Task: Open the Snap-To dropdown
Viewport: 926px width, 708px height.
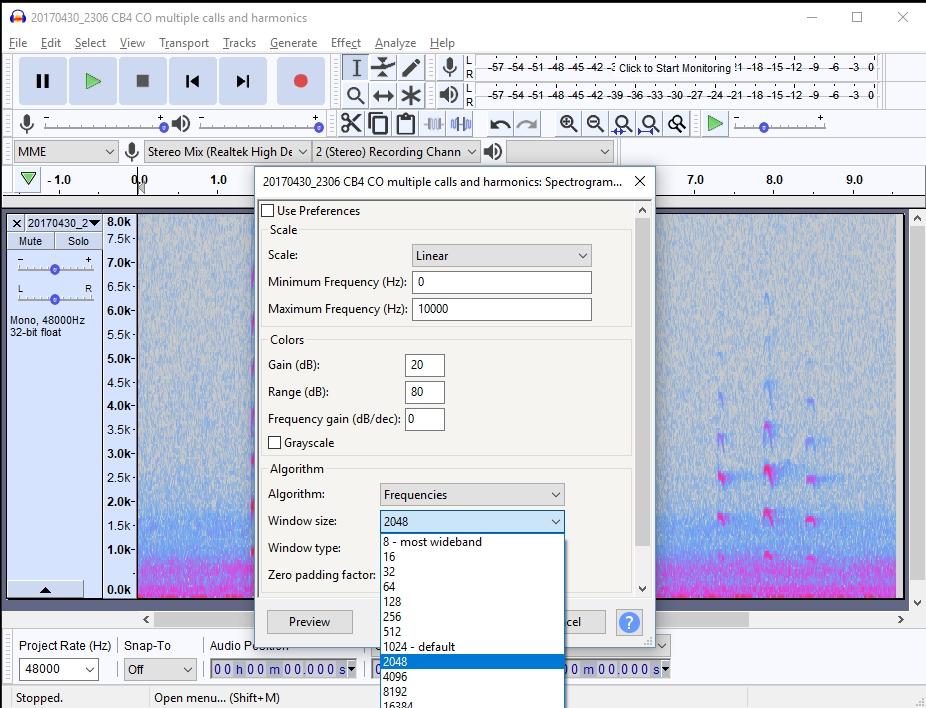Action: pos(160,669)
